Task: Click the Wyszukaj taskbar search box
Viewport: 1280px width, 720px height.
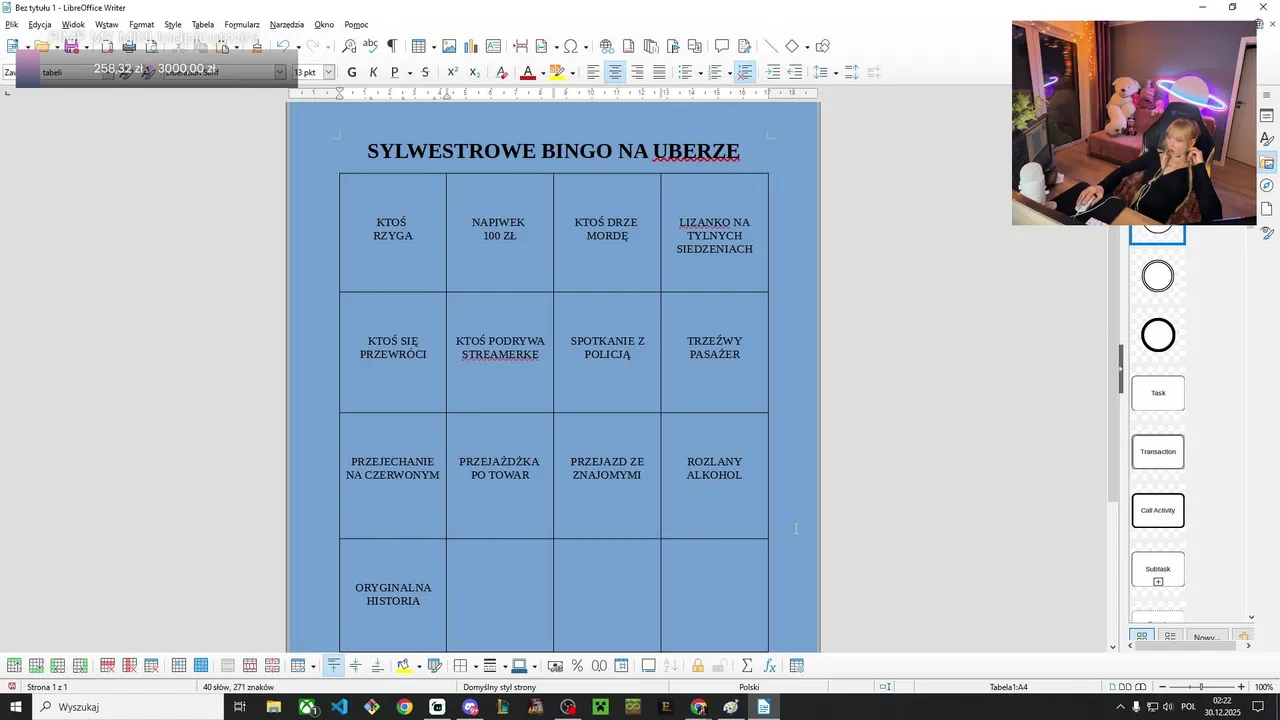Action: point(130,707)
